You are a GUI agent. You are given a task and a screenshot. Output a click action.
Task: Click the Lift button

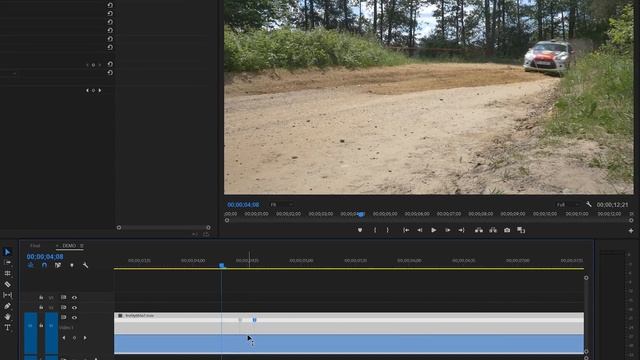[x=479, y=230]
